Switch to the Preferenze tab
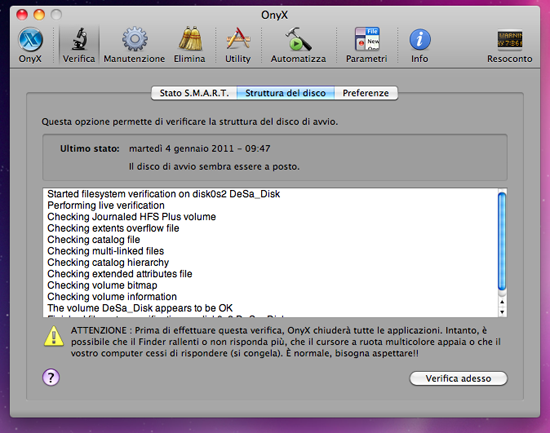Image resolution: width=550 pixels, height=433 pixels. click(366, 93)
